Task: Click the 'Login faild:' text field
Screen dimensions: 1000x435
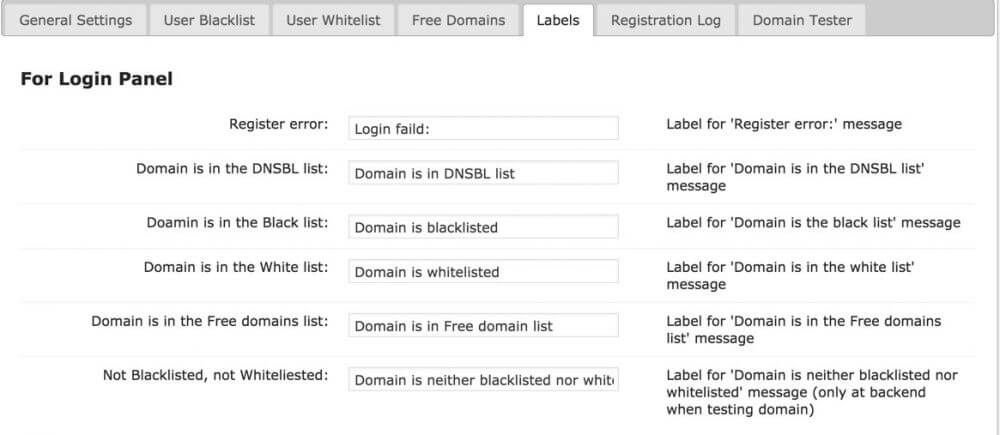Action: pyautogui.click(x=483, y=128)
